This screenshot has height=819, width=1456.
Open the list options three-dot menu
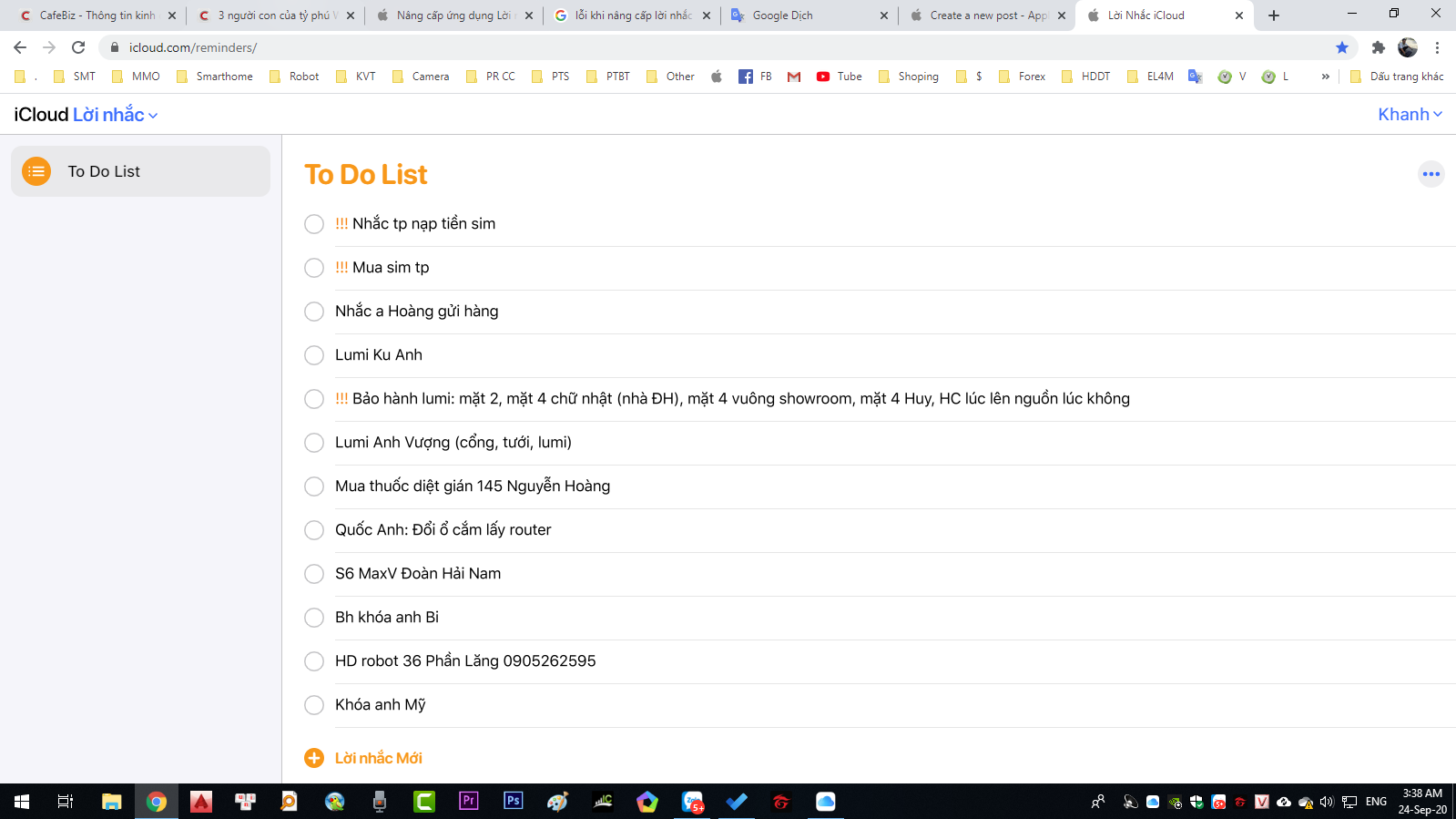[x=1431, y=174]
